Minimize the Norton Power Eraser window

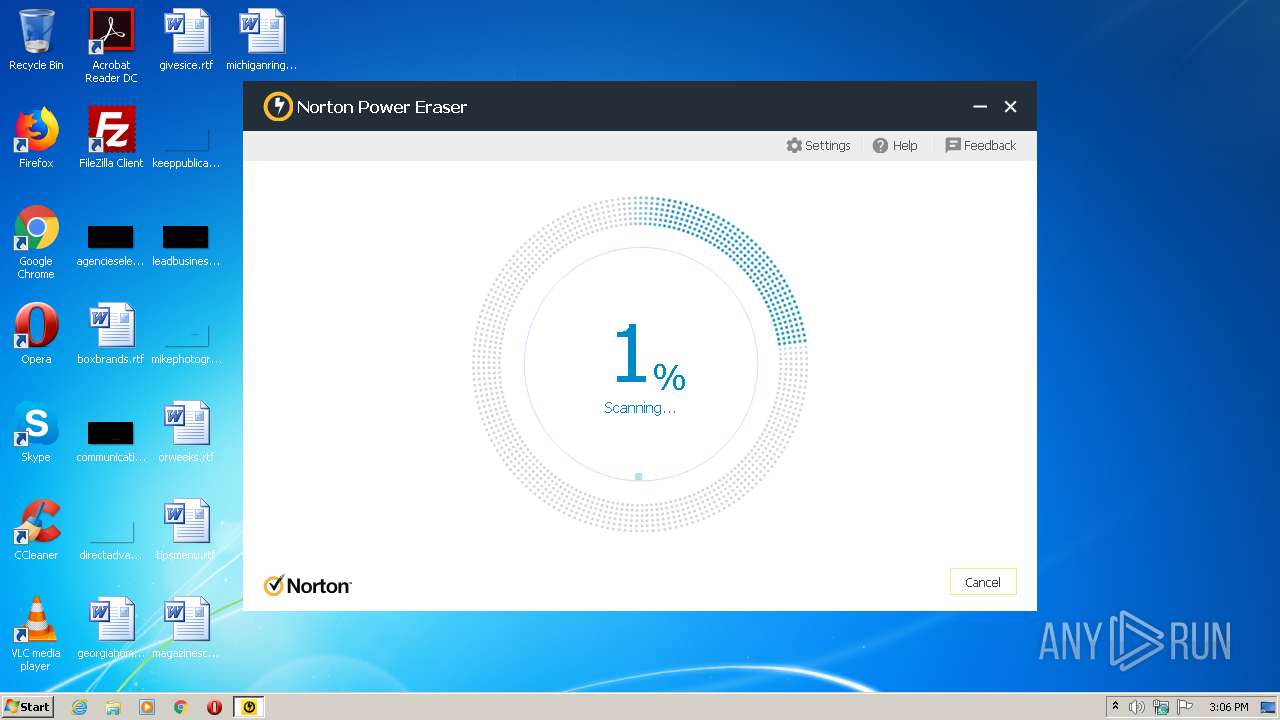[x=980, y=107]
